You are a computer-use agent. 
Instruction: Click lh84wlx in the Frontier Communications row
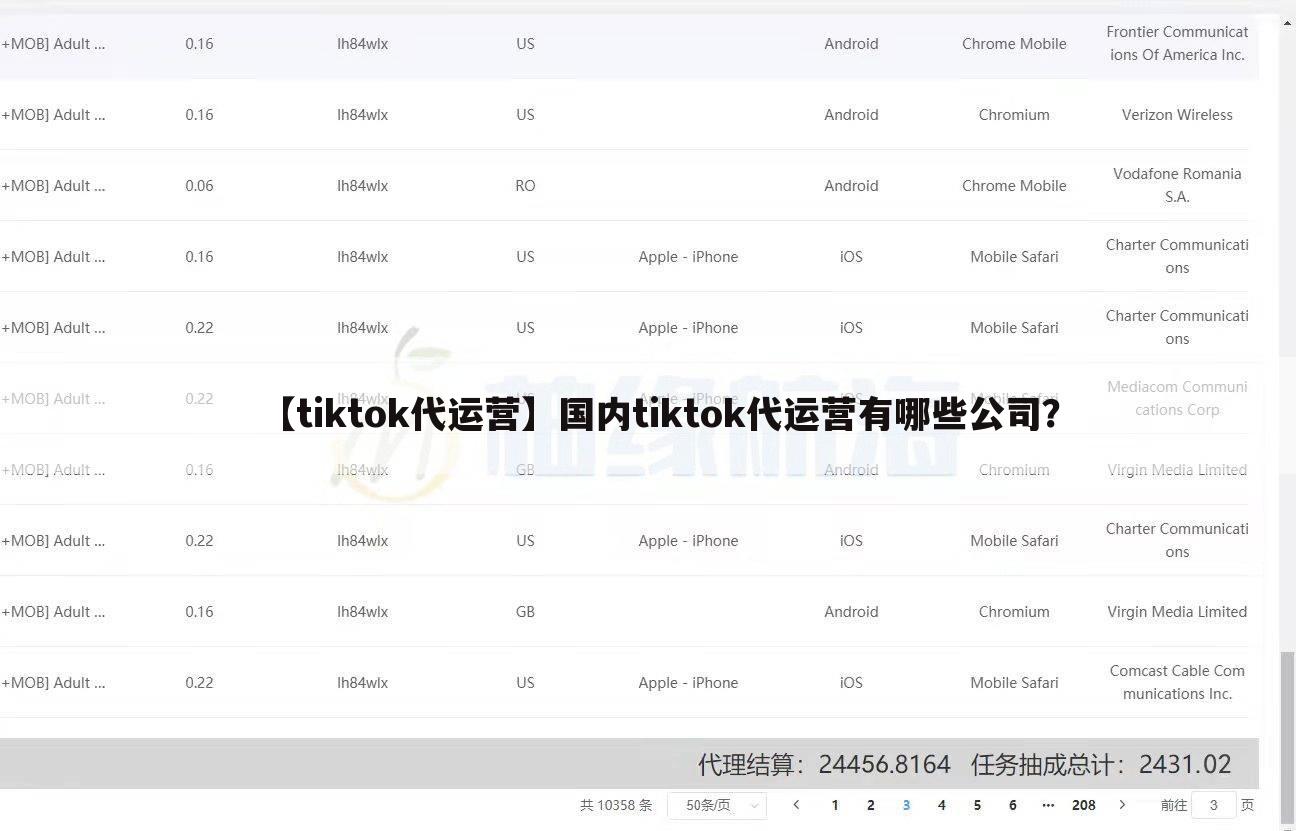[x=362, y=43]
